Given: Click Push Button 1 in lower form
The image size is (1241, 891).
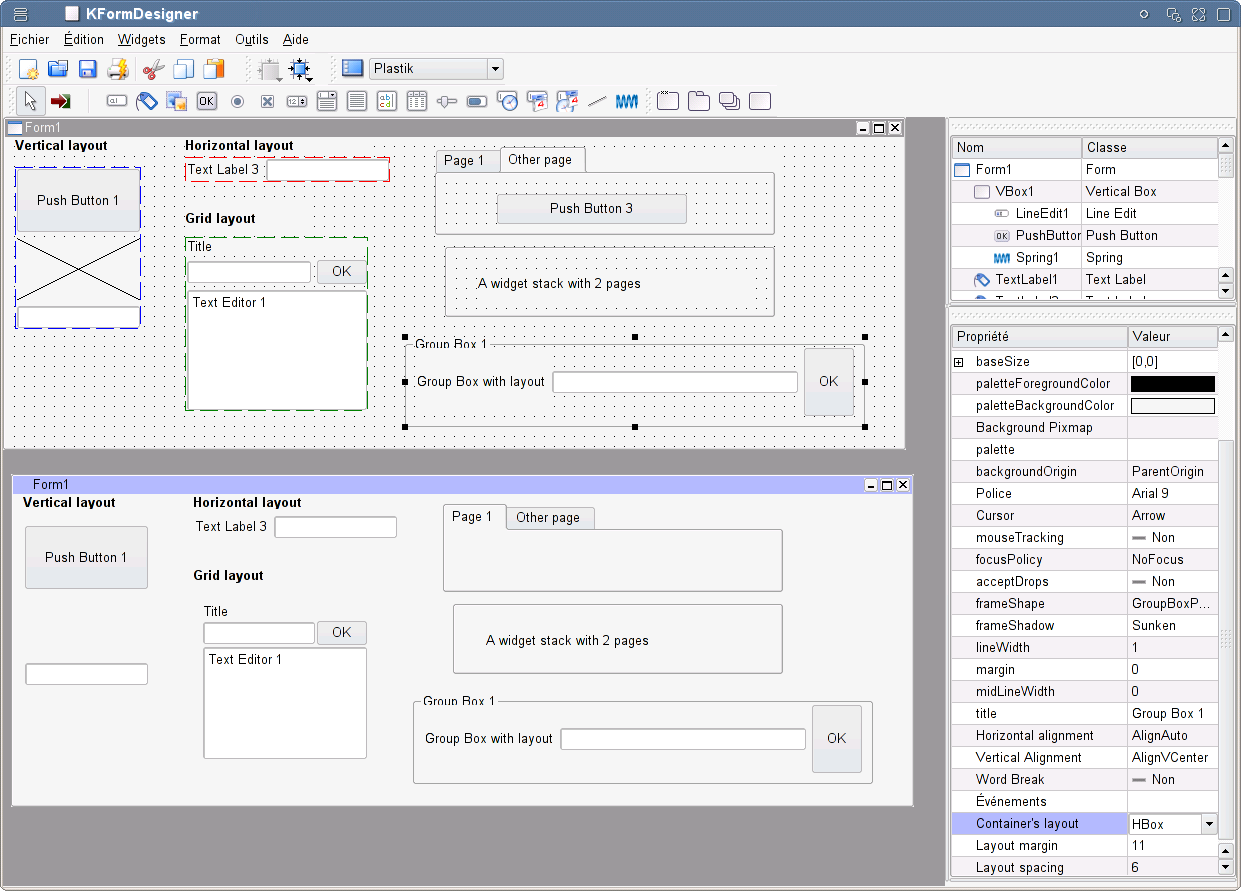Looking at the screenshot, I should click(x=86, y=557).
